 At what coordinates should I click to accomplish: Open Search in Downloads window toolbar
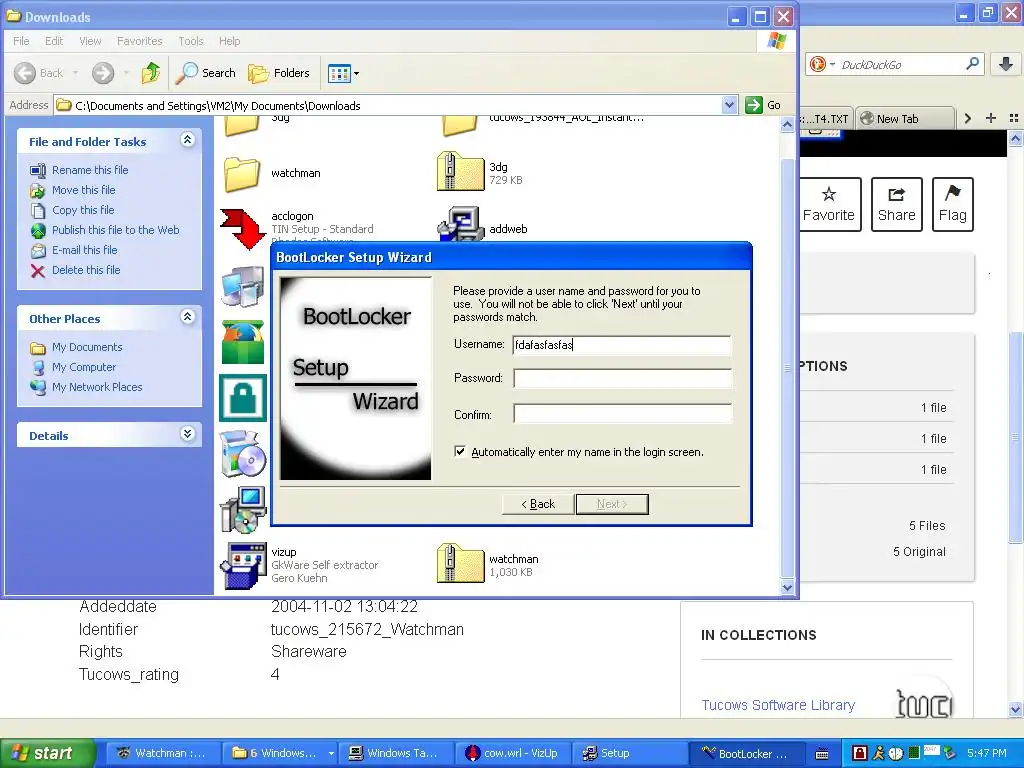(206, 72)
